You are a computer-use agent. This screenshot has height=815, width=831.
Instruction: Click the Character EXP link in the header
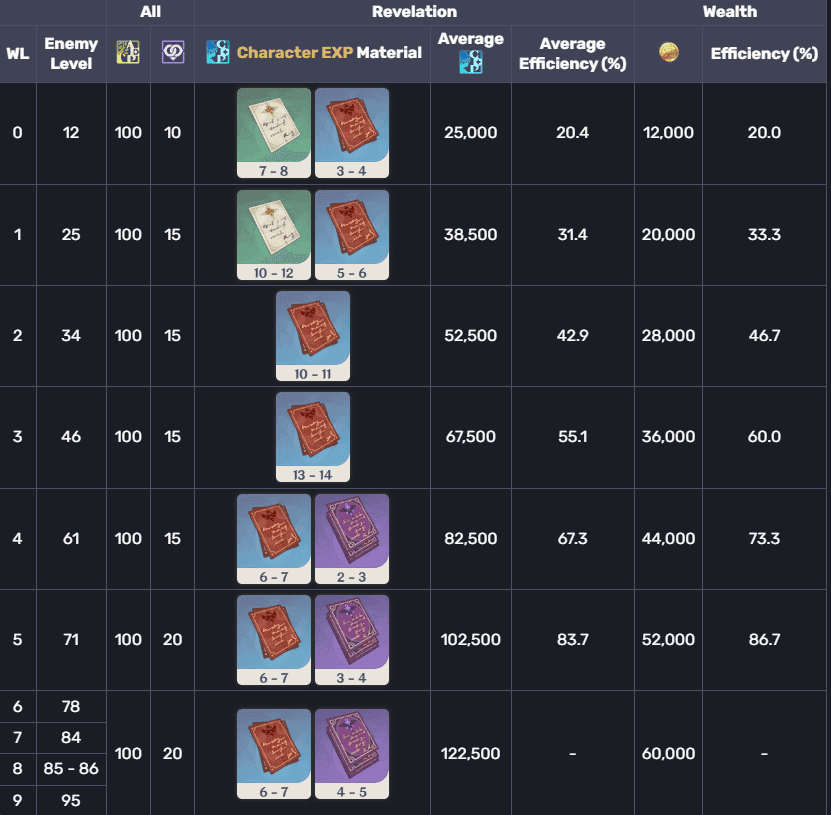(x=288, y=51)
